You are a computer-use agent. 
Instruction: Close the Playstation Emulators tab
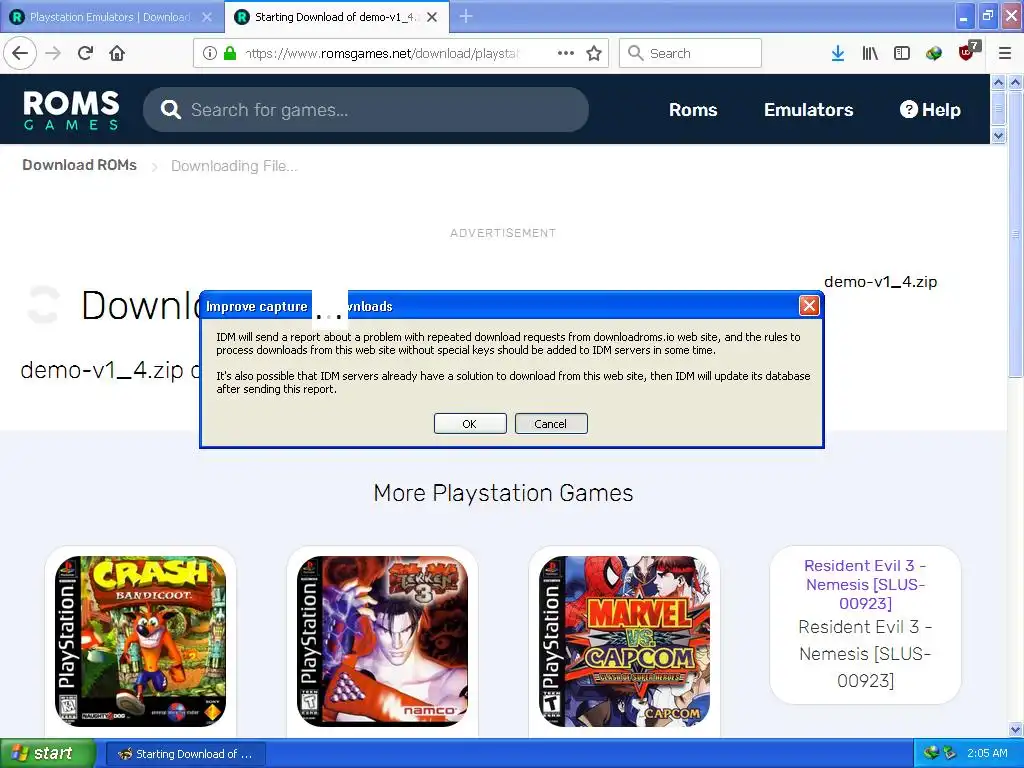207,17
